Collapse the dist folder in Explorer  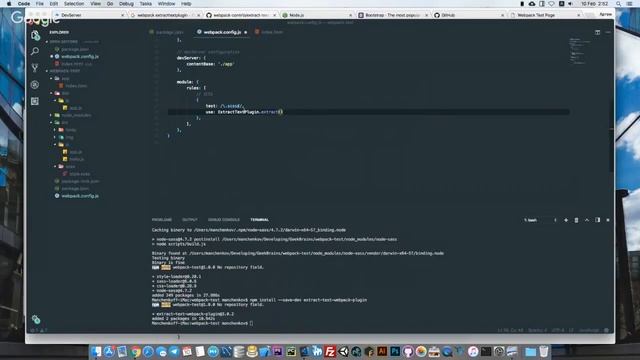pos(61,93)
